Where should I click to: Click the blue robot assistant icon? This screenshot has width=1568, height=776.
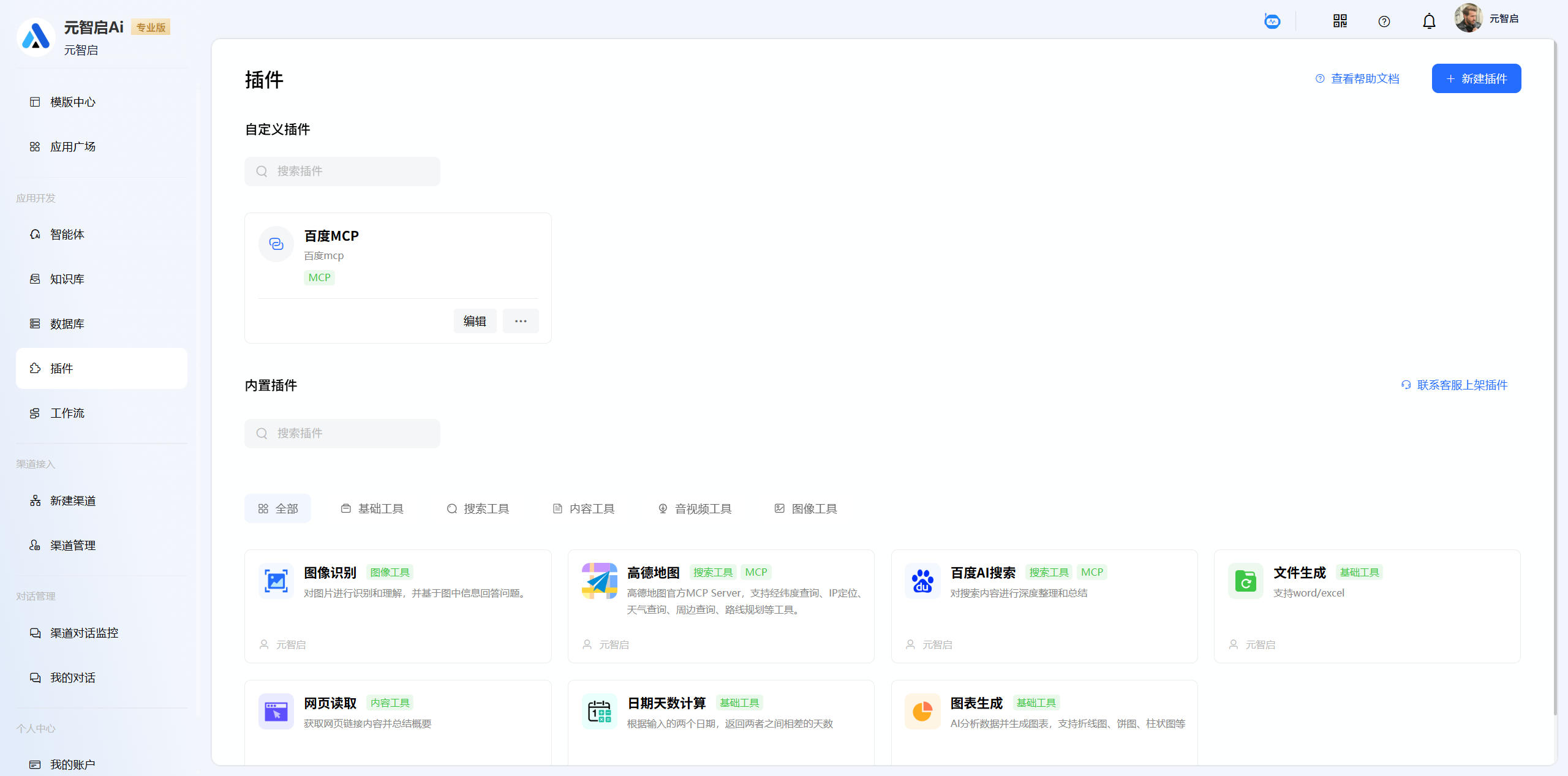(x=1272, y=21)
